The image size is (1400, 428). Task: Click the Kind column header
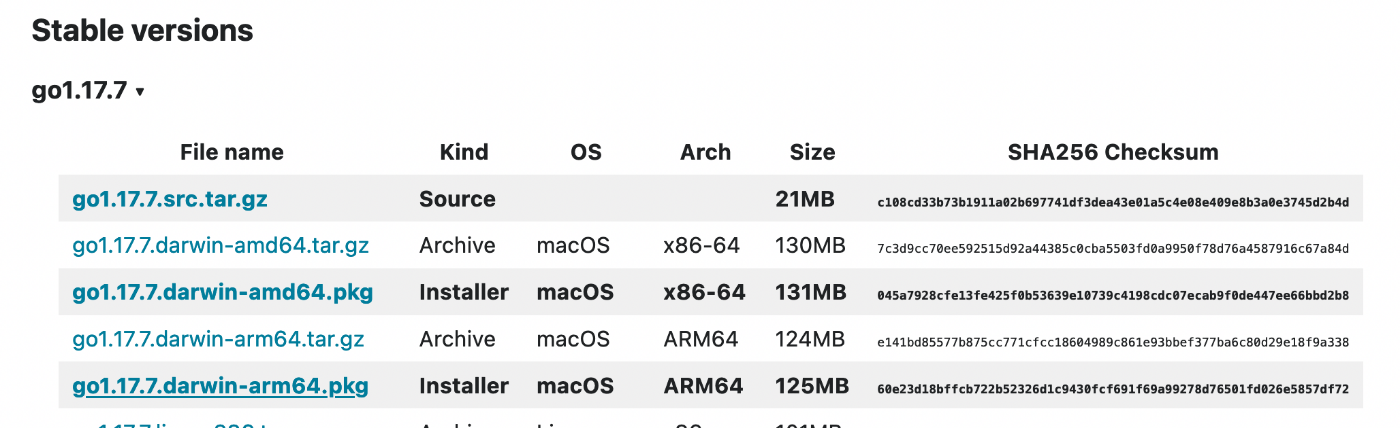coord(464,153)
